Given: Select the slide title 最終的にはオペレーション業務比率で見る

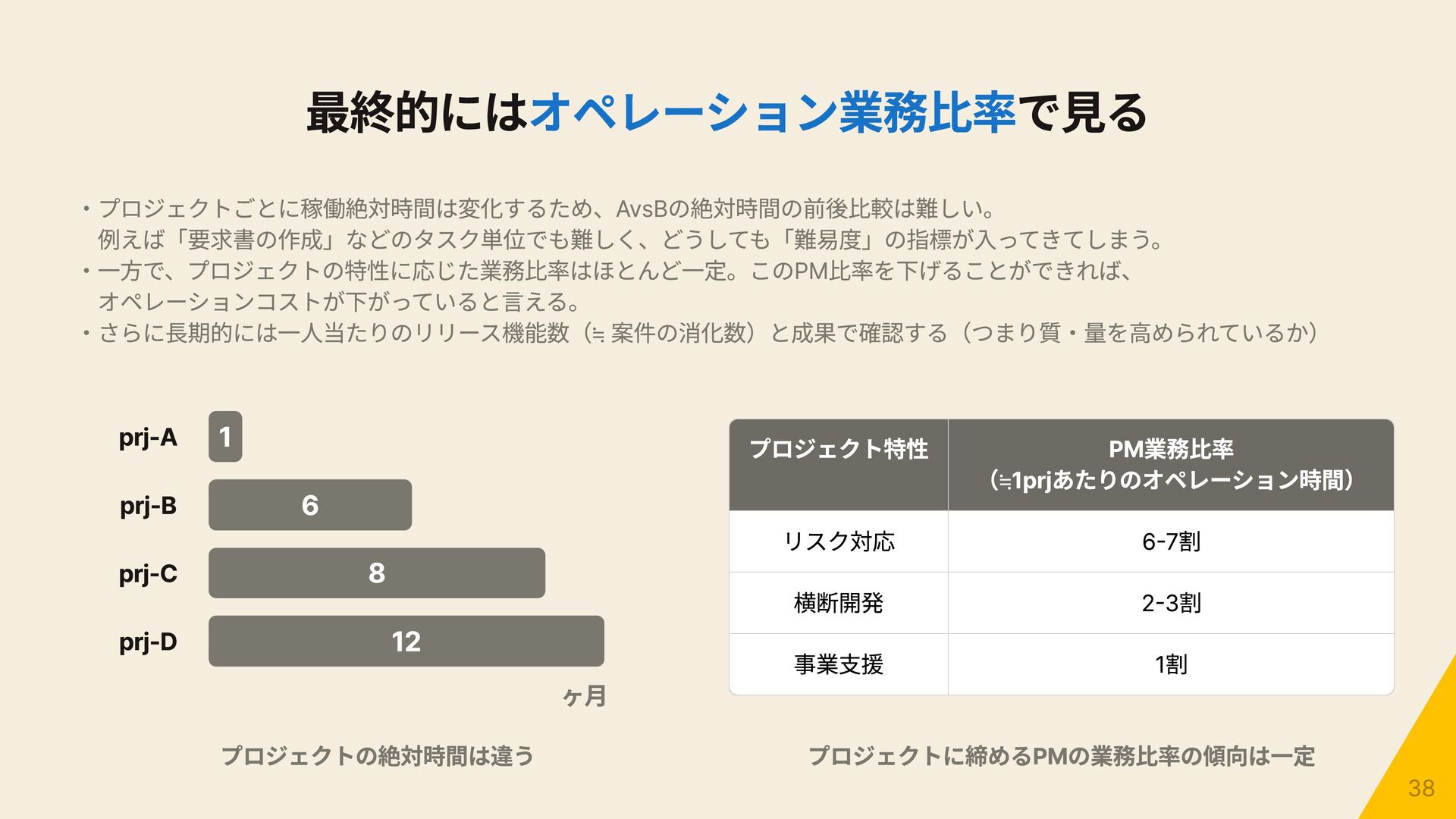Looking at the screenshot, I should 726,113.
